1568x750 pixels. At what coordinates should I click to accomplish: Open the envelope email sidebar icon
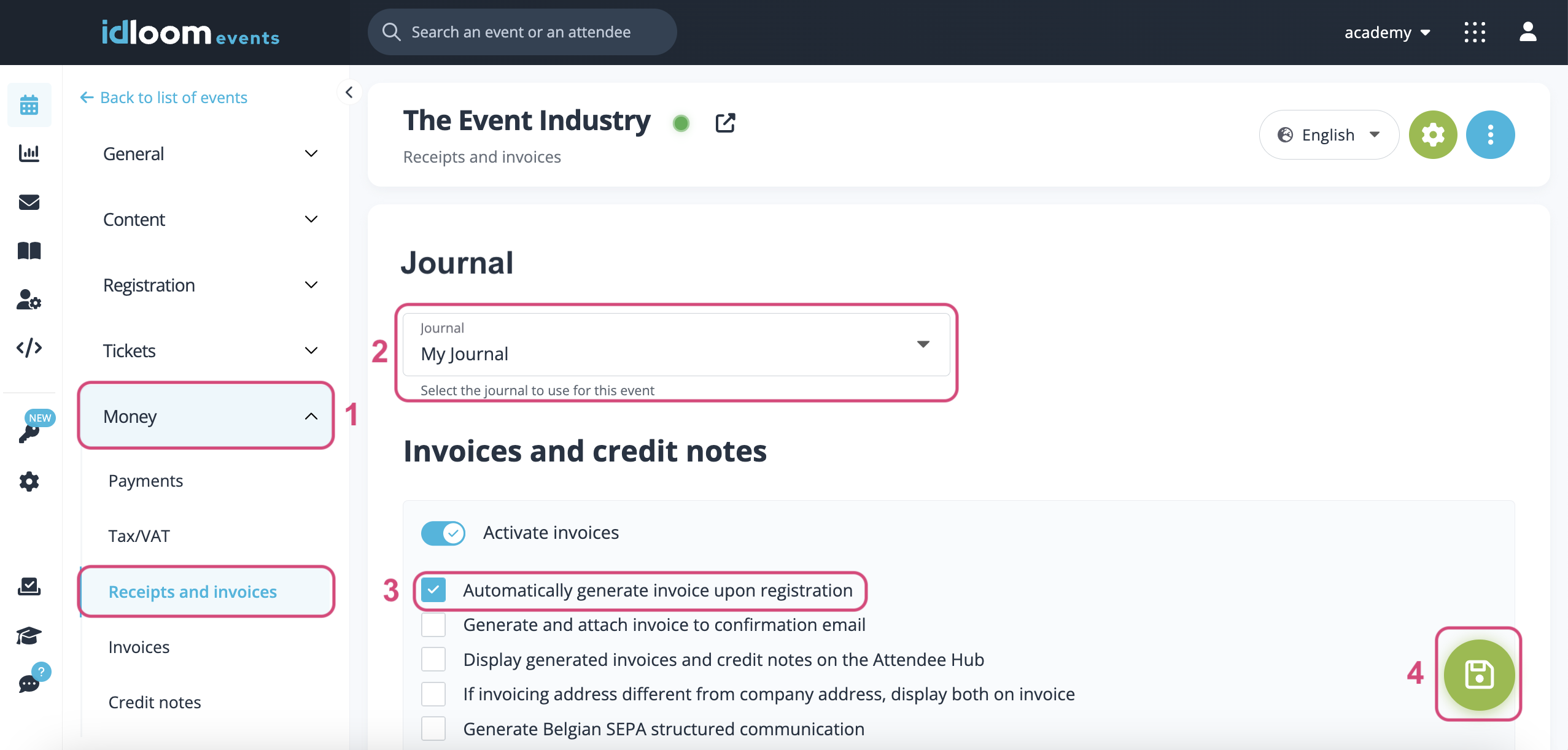point(29,202)
